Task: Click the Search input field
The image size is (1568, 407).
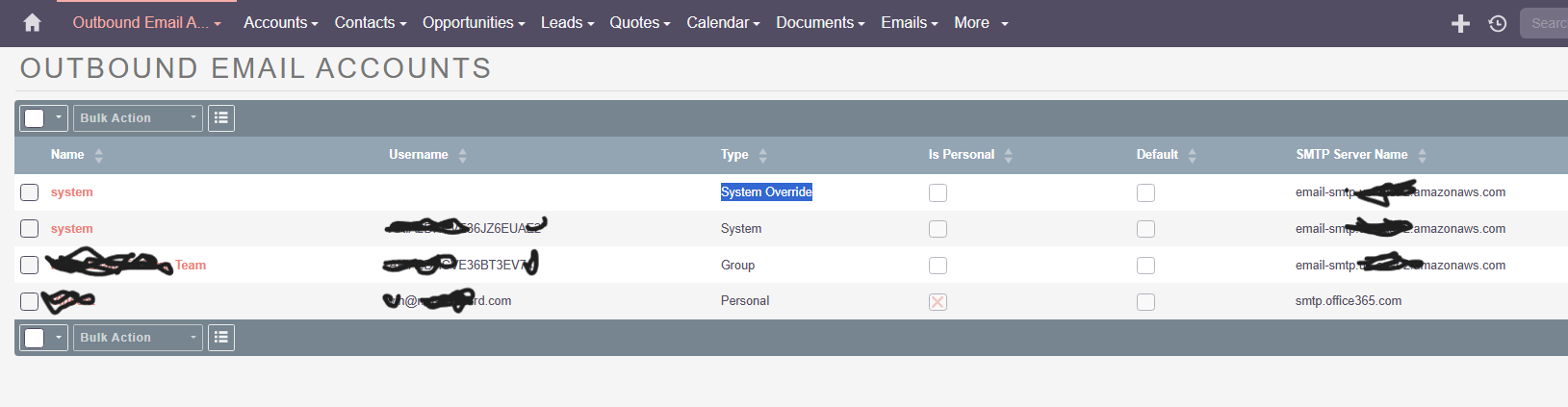Action: tap(1546, 23)
